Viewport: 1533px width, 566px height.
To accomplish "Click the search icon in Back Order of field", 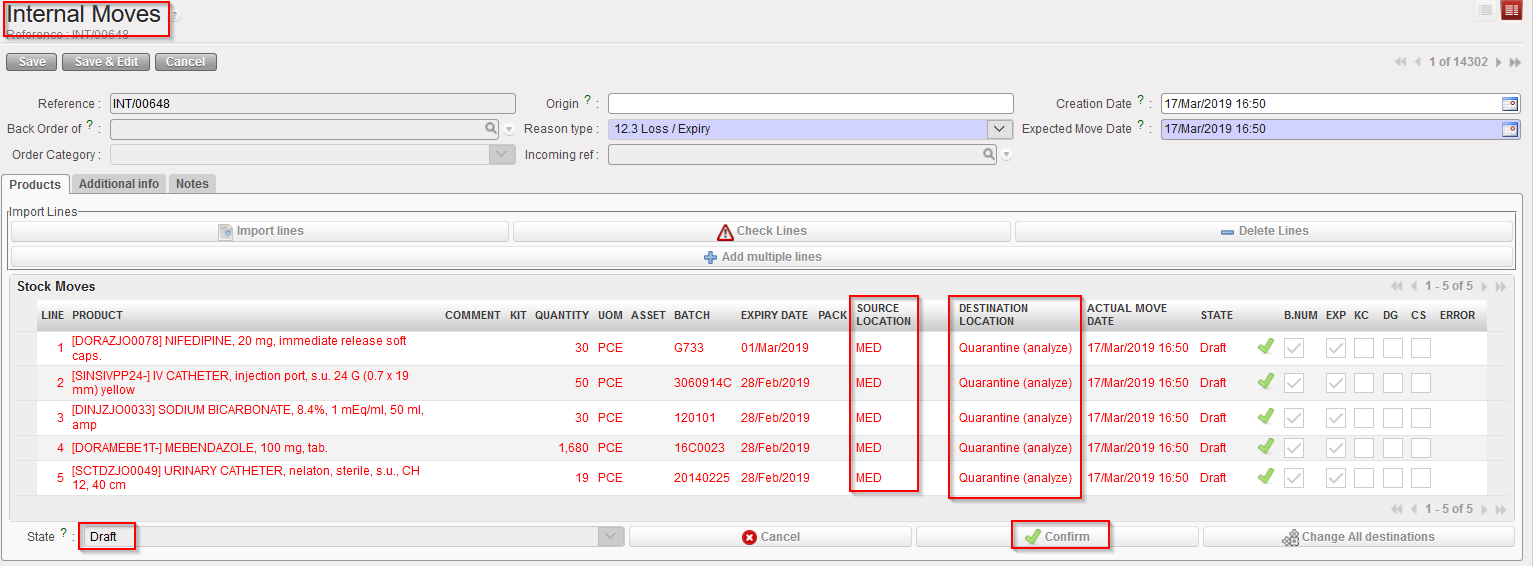I will tap(491, 129).
